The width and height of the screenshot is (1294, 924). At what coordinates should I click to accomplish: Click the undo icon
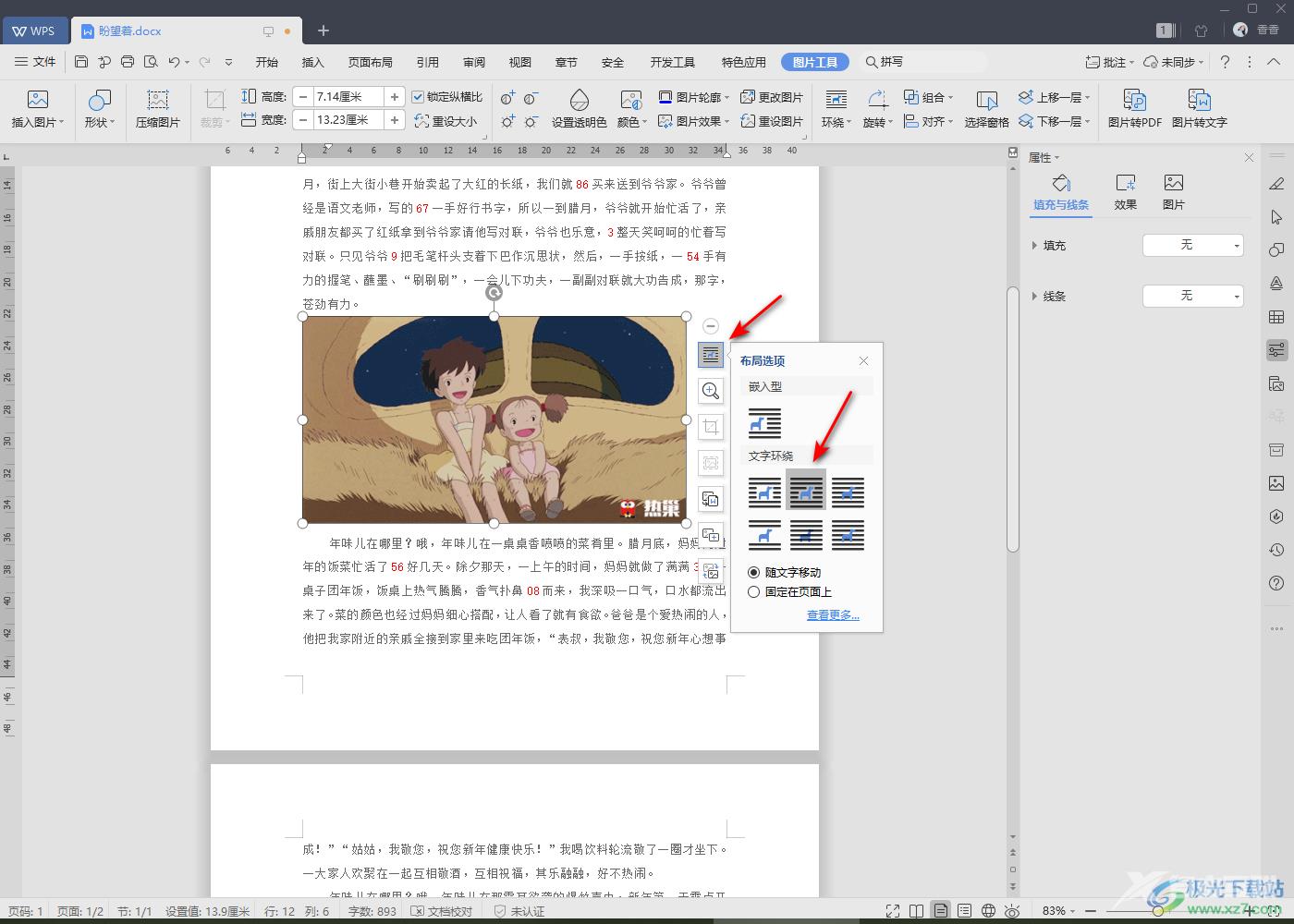174,62
